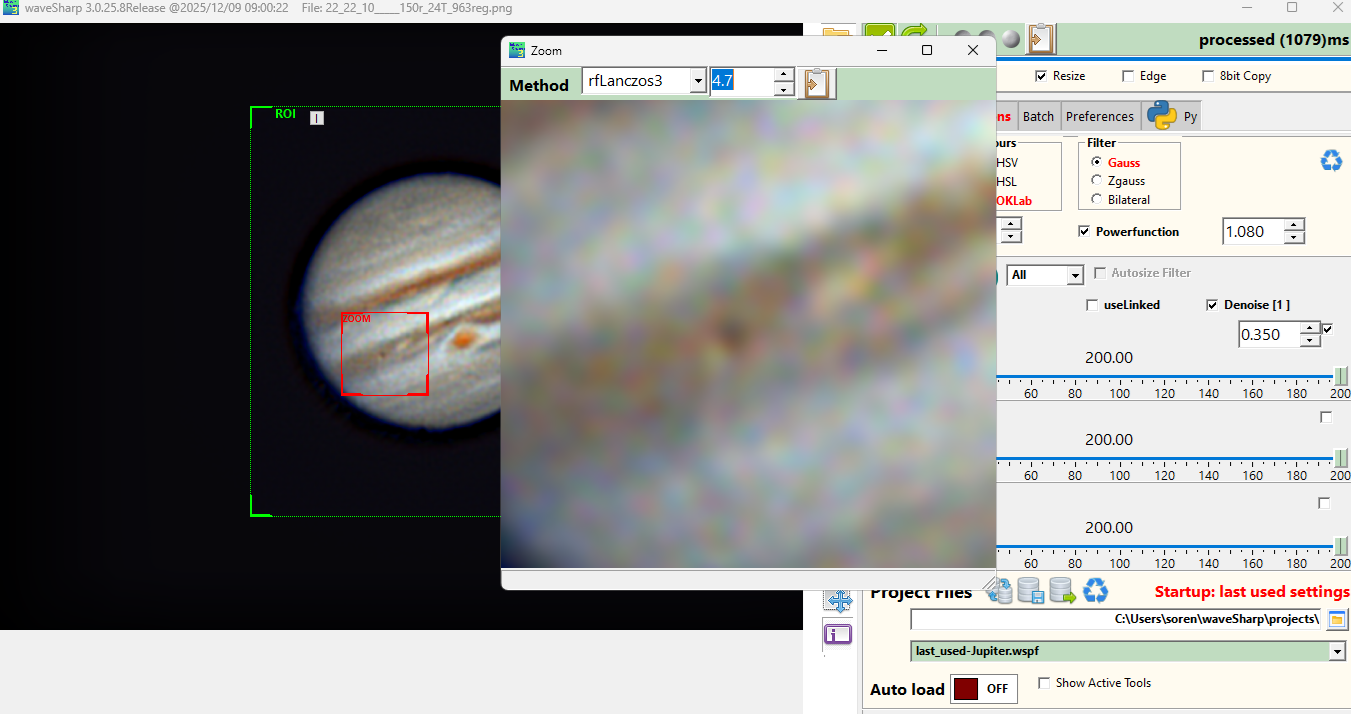1351x714 pixels.
Task: Uncheck the Resize checkbox
Action: (x=1041, y=76)
